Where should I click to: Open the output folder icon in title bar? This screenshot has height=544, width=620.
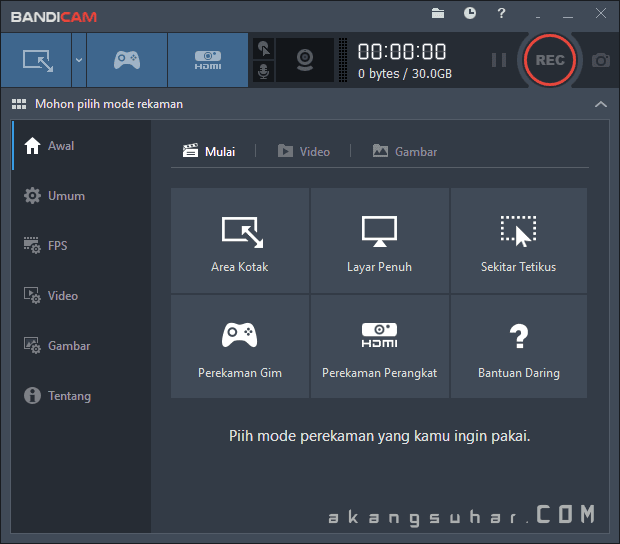(438, 13)
